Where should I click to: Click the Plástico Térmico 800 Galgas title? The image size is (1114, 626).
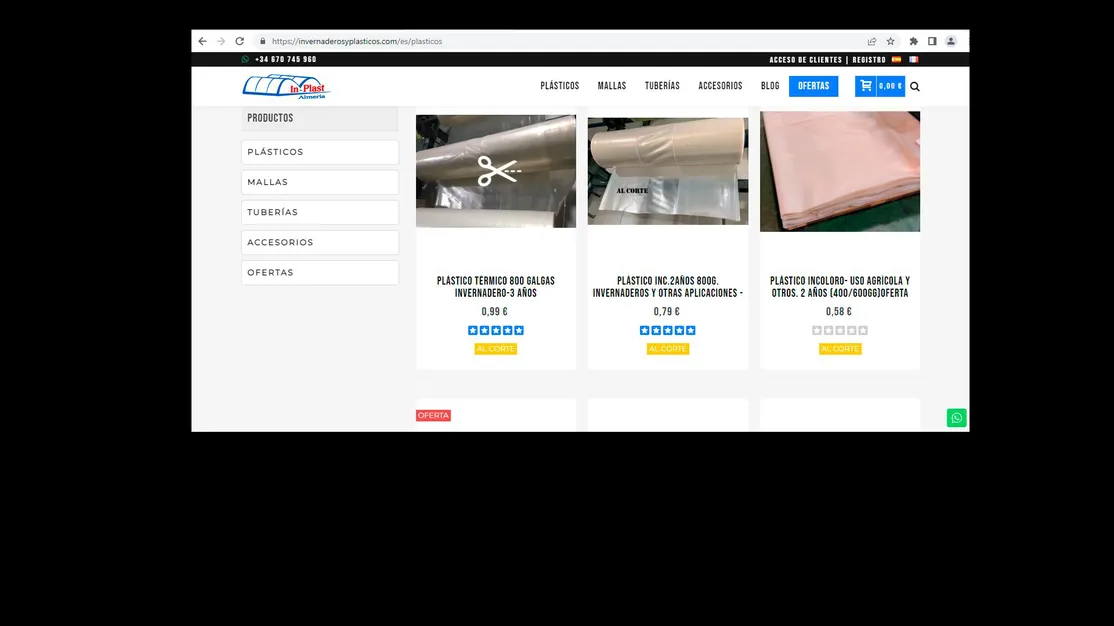click(x=496, y=287)
